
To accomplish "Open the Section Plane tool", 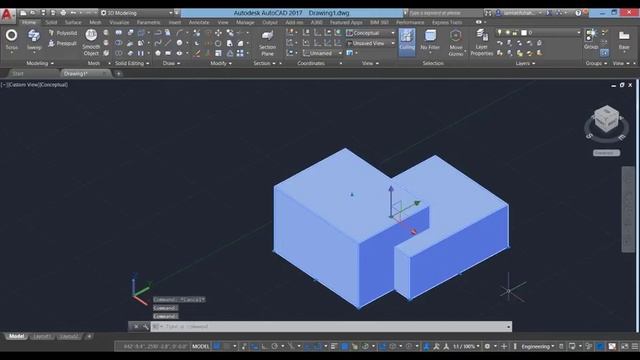I will pyautogui.click(x=267, y=43).
